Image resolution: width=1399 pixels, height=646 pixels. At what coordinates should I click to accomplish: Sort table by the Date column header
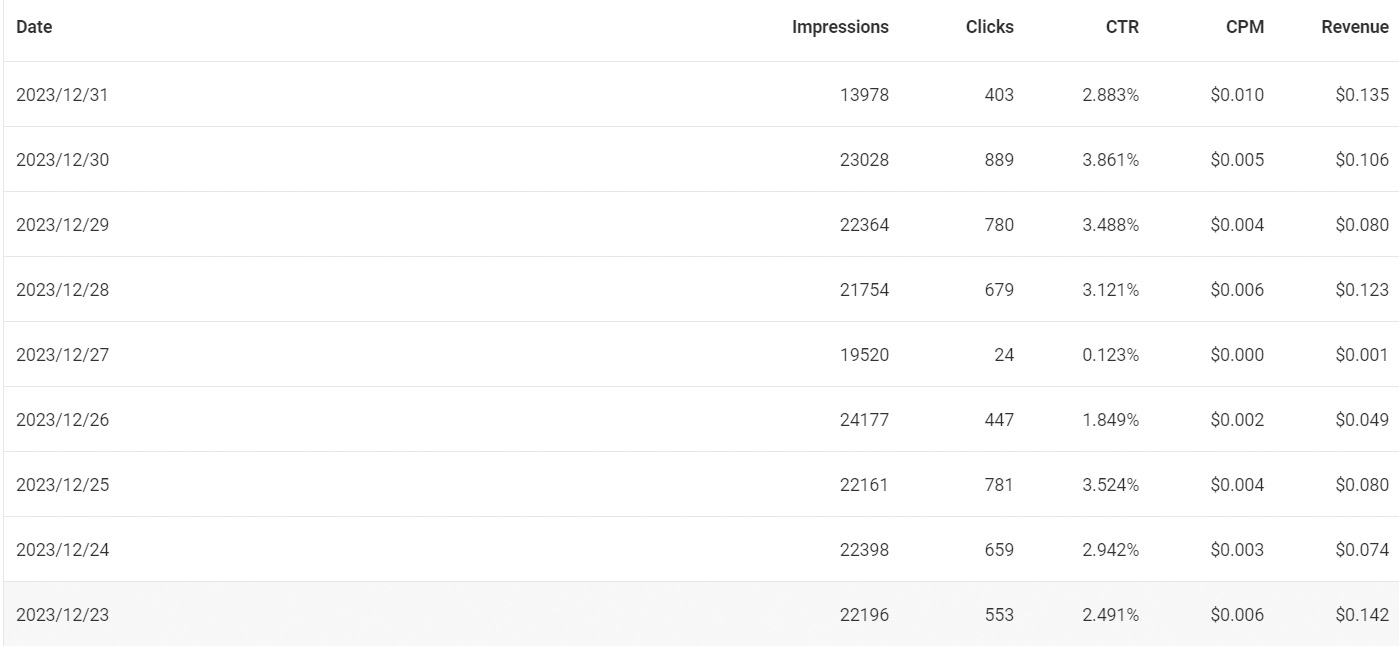pyautogui.click(x=34, y=27)
